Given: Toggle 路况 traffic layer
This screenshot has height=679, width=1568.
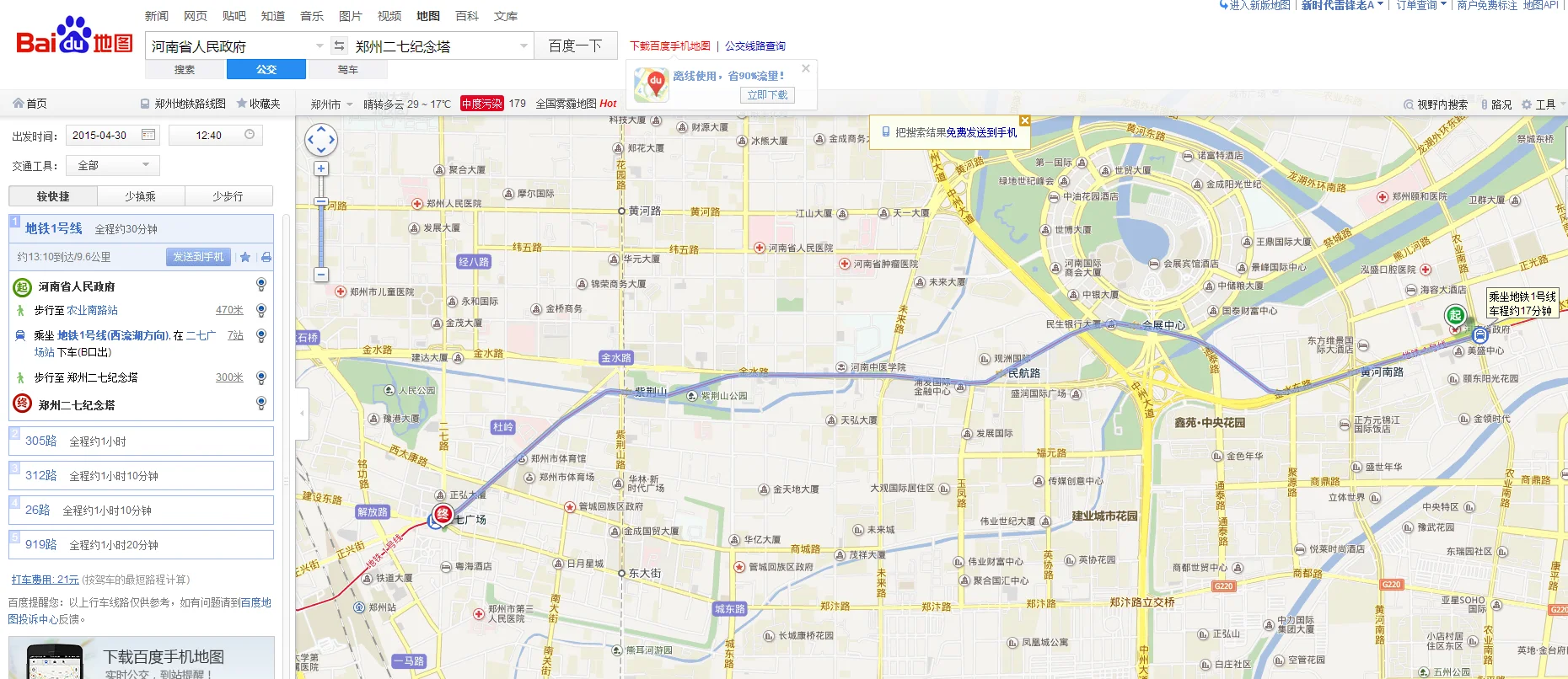Looking at the screenshot, I should (1496, 104).
